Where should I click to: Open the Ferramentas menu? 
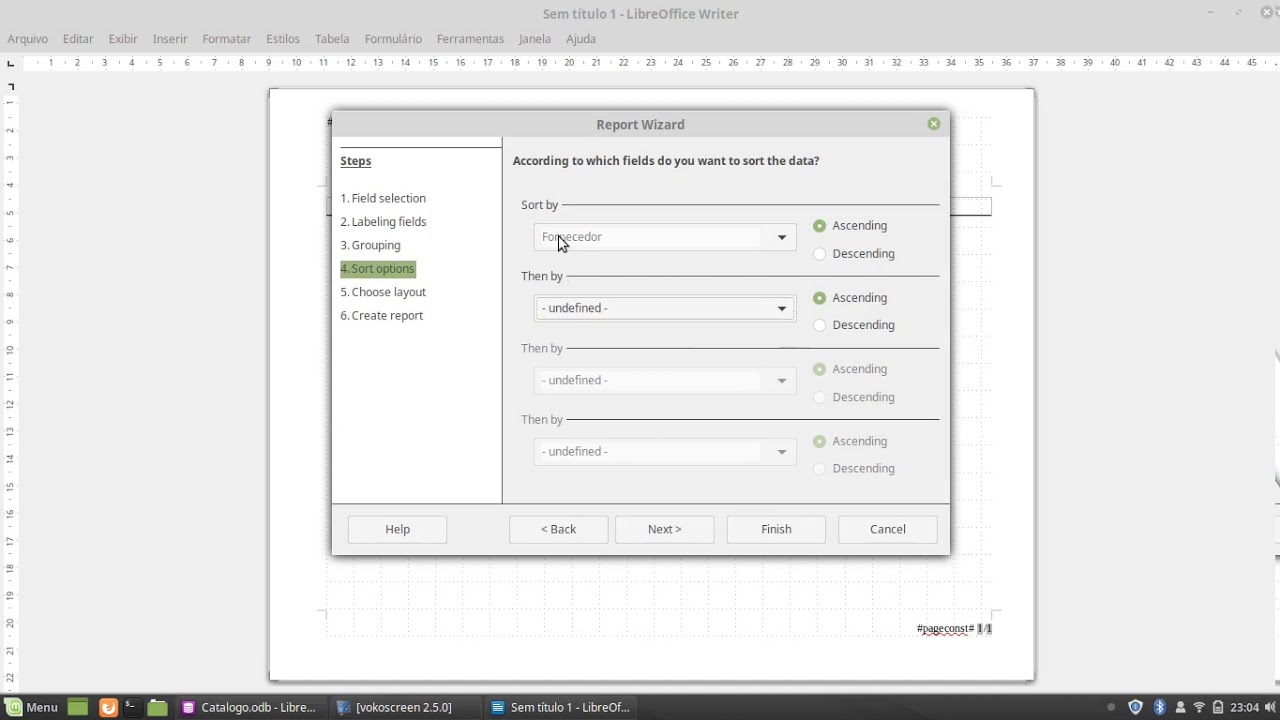click(470, 39)
